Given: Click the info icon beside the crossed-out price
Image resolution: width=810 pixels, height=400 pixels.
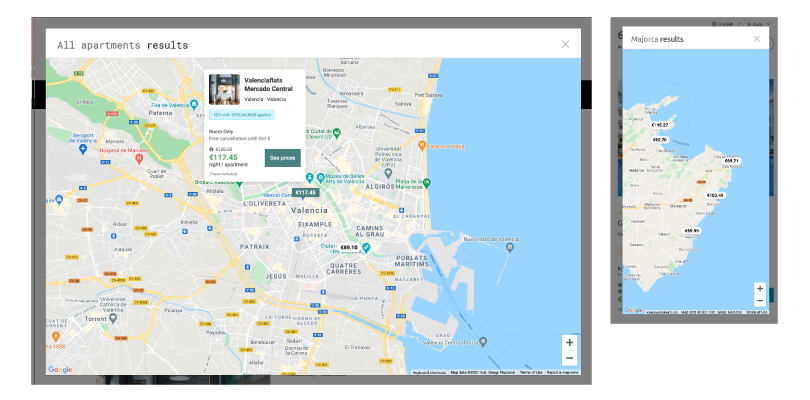Looking at the screenshot, I should [211, 149].
